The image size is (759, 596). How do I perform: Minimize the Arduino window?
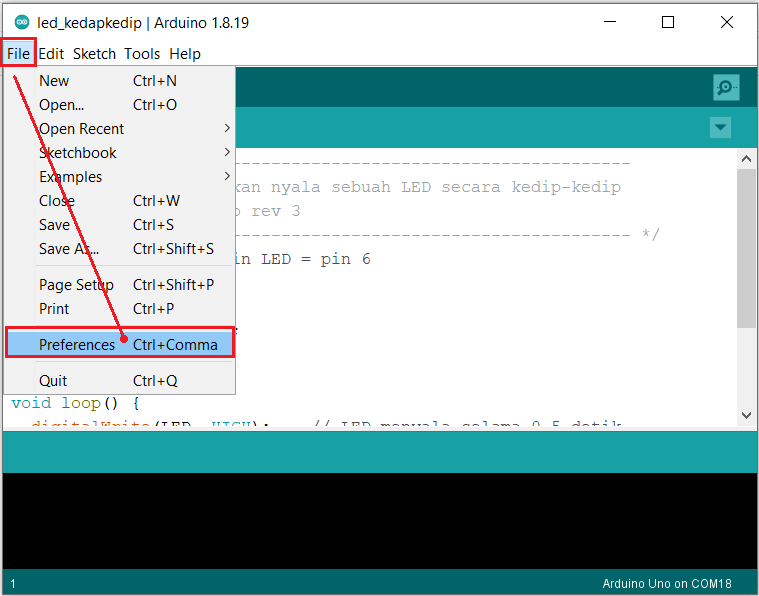tap(610, 22)
